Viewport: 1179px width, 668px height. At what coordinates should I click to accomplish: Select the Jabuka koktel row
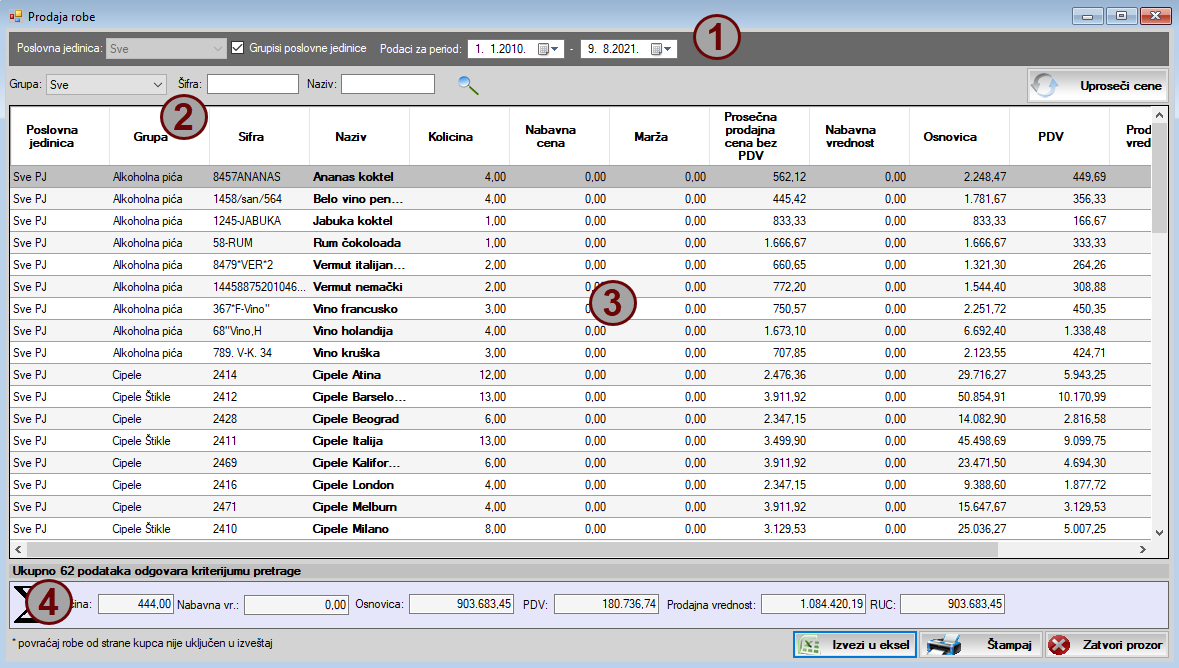(x=580, y=220)
